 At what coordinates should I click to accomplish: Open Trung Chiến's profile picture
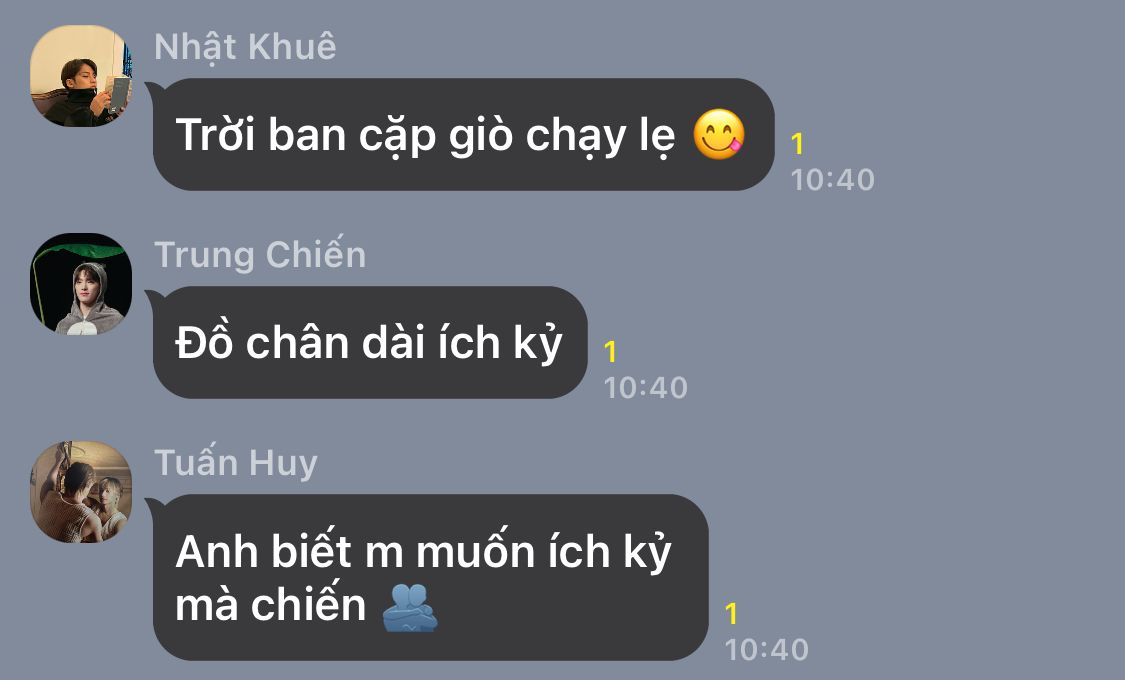coord(81,284)
